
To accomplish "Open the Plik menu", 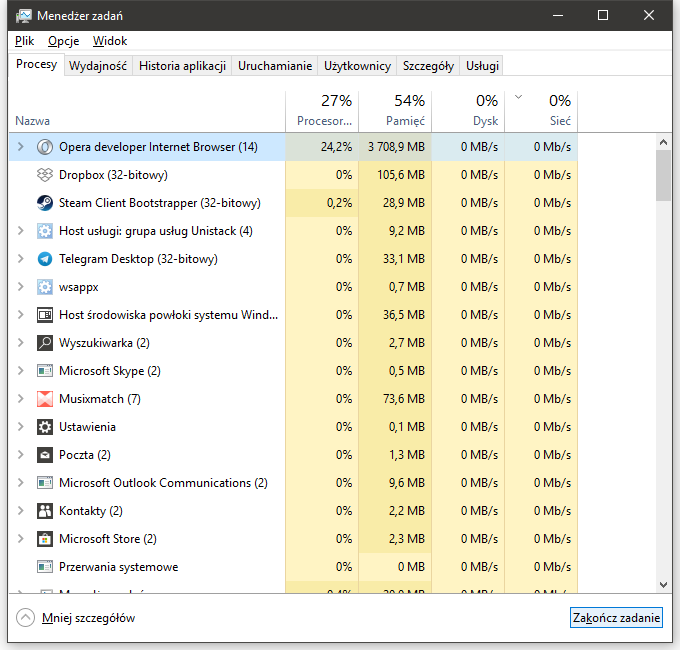I will (24, 41).
